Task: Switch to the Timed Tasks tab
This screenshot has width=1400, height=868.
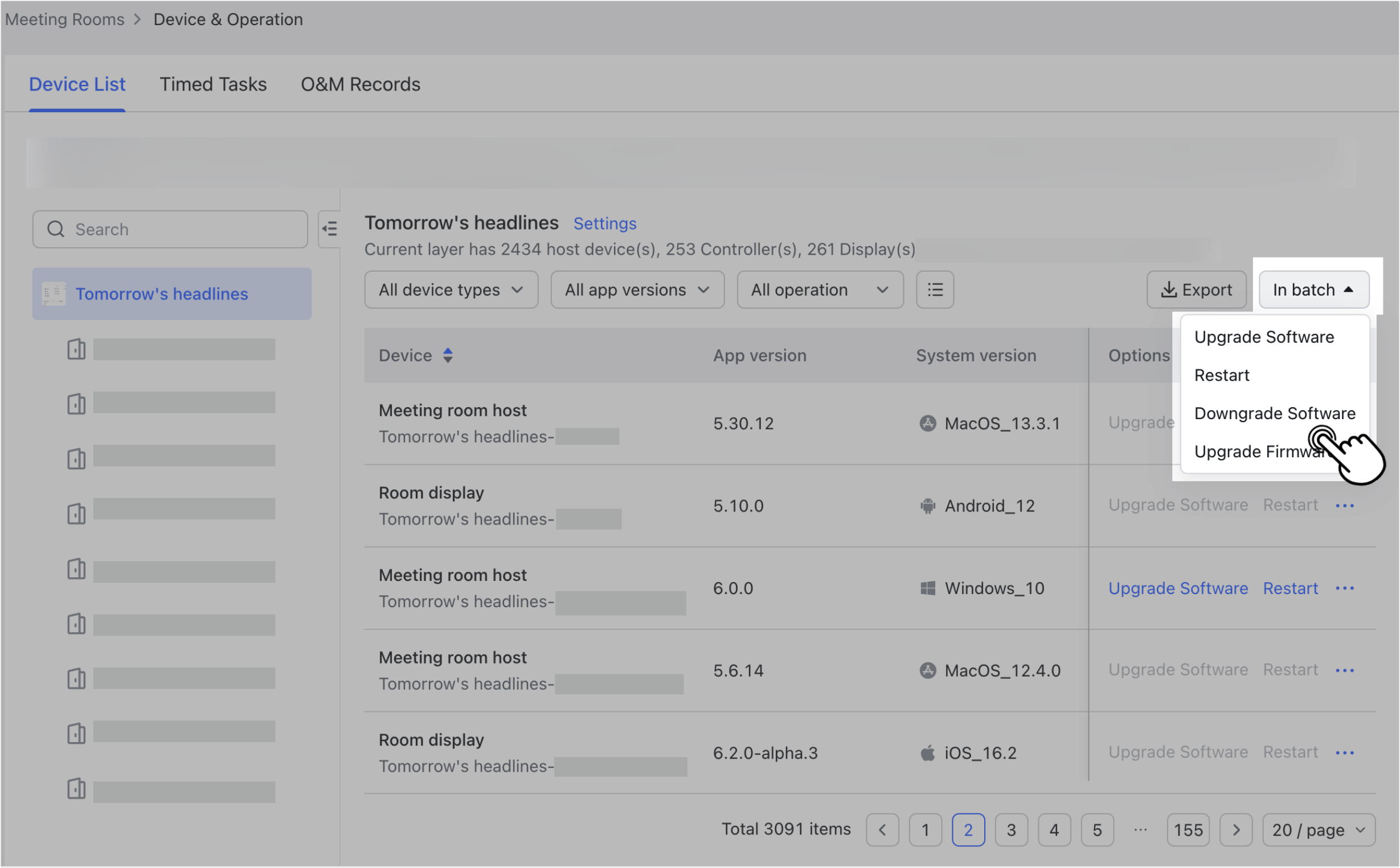Action: (213, 84)
